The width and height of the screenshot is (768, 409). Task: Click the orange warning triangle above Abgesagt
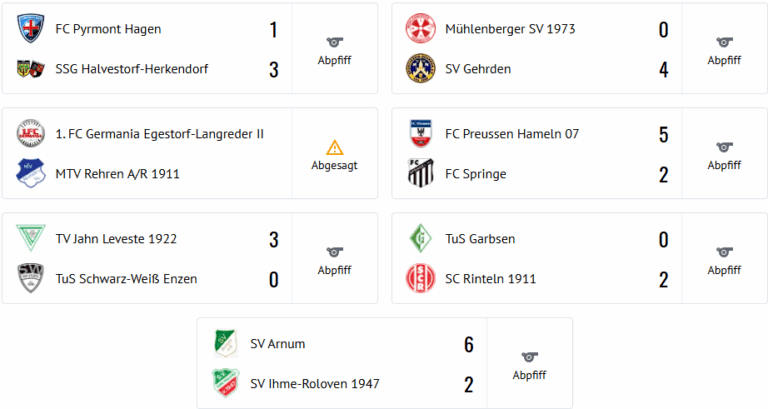335,147
